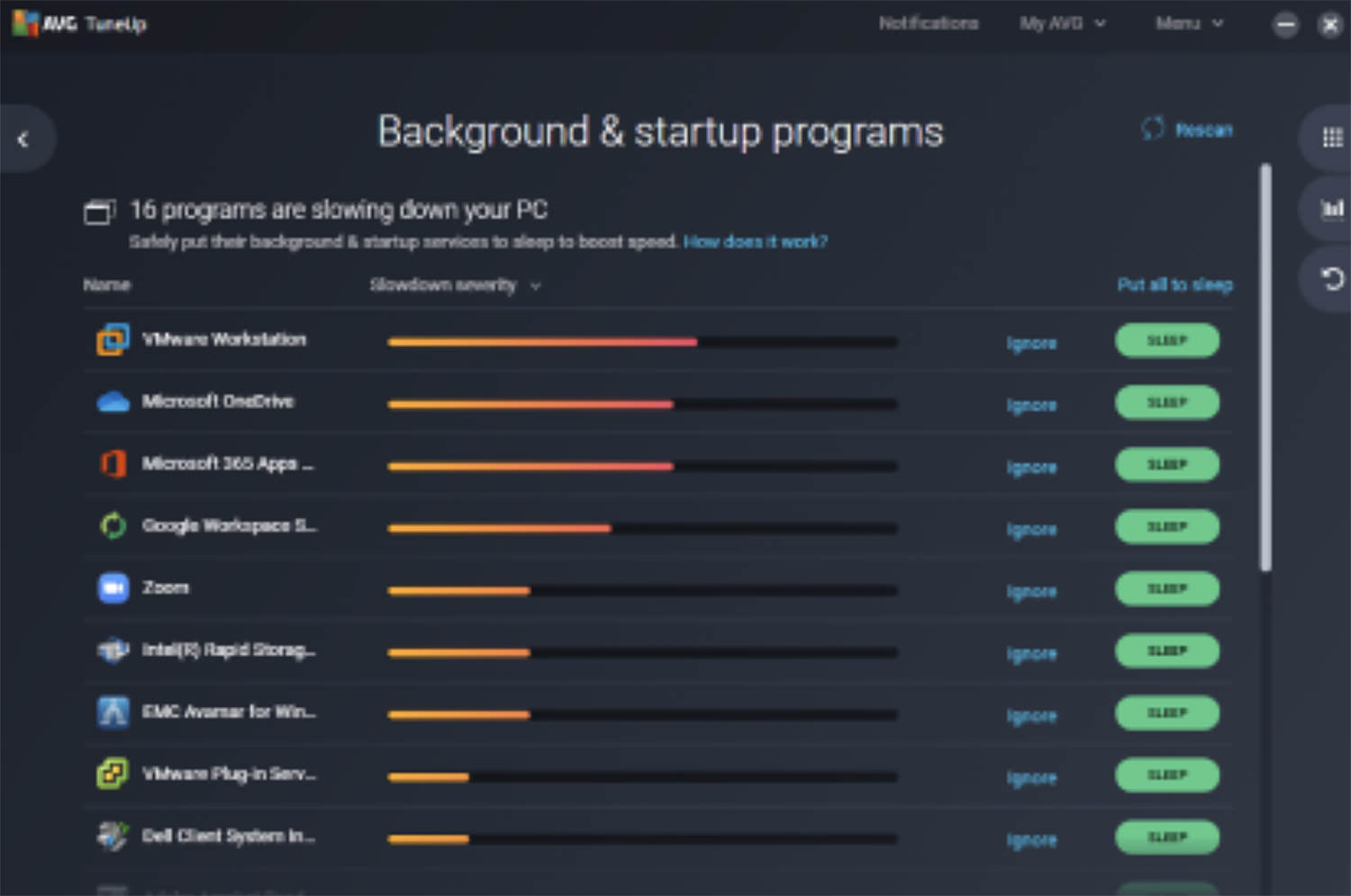Put Zoom to sleep
Image resolution: width=1351 pixels, height=896 pixels.
1167,589
